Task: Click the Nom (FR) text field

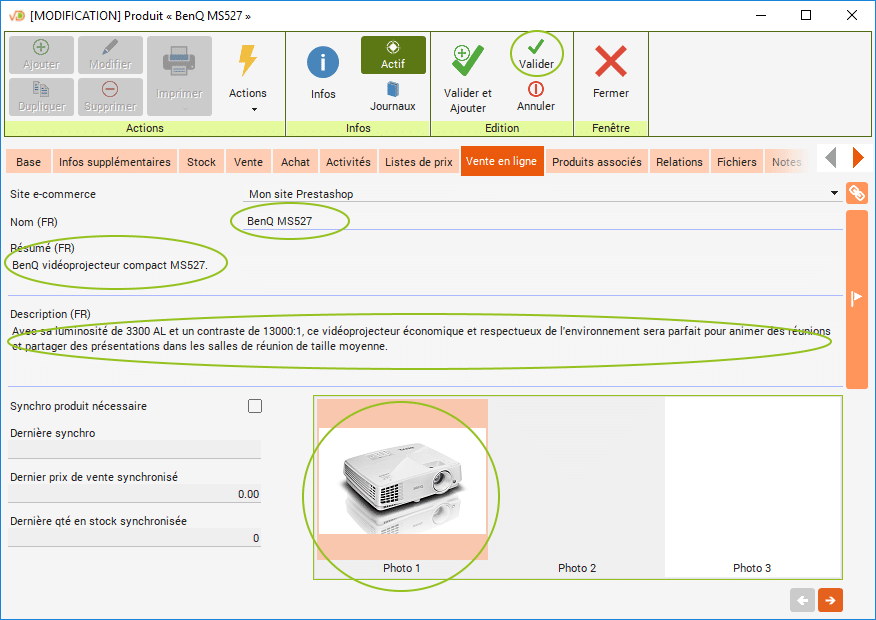Action: 540,221
